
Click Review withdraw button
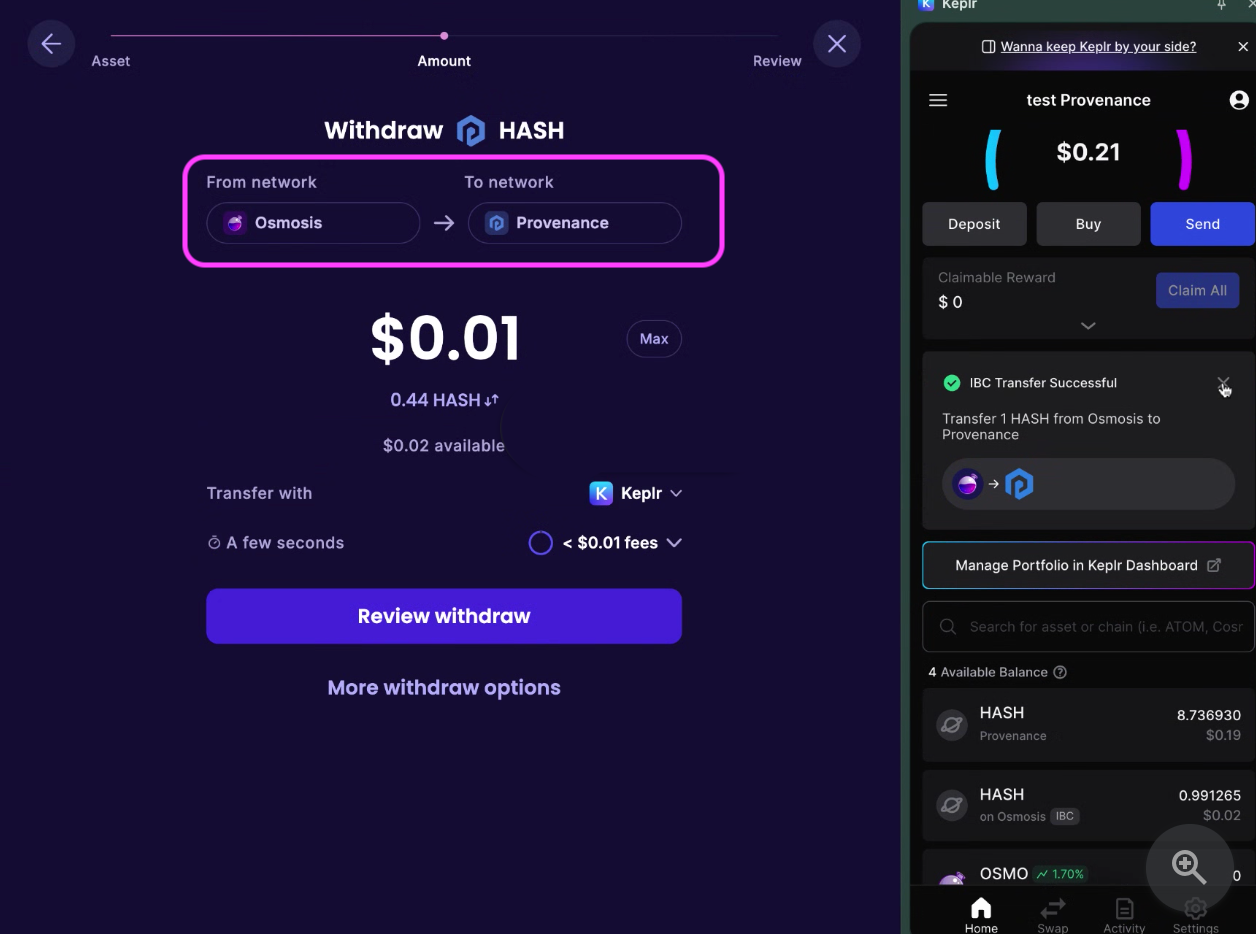click(x=444, y=616)
